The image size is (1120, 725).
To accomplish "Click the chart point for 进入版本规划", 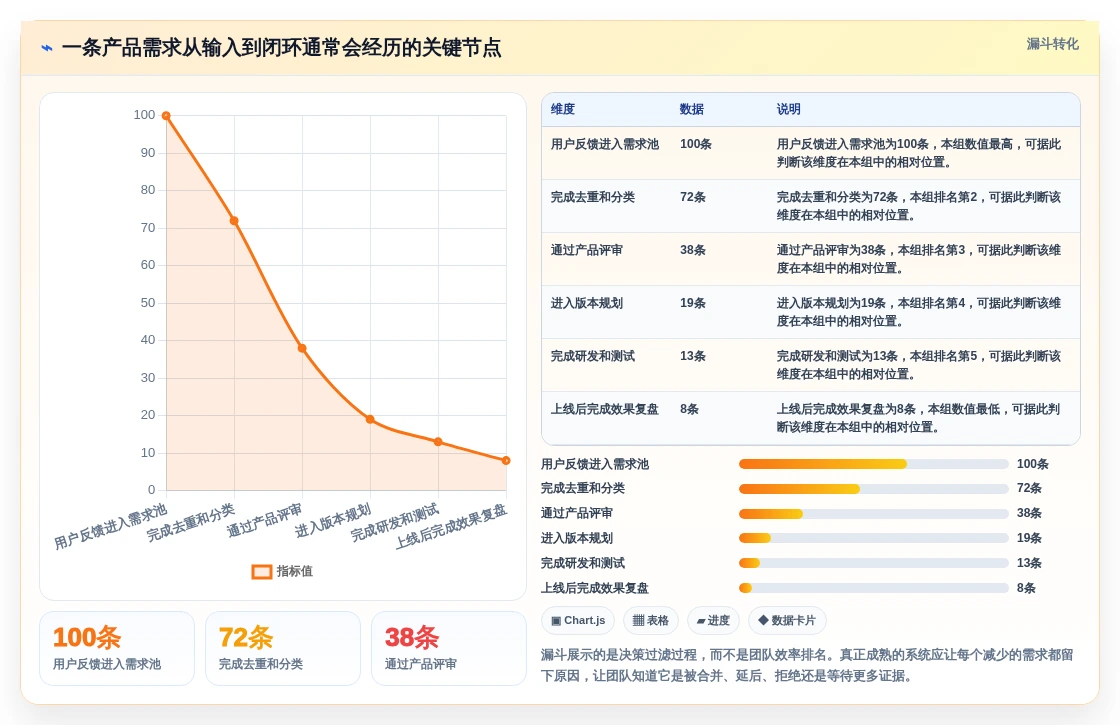I will pyautogui.click(x=370, y=419).
